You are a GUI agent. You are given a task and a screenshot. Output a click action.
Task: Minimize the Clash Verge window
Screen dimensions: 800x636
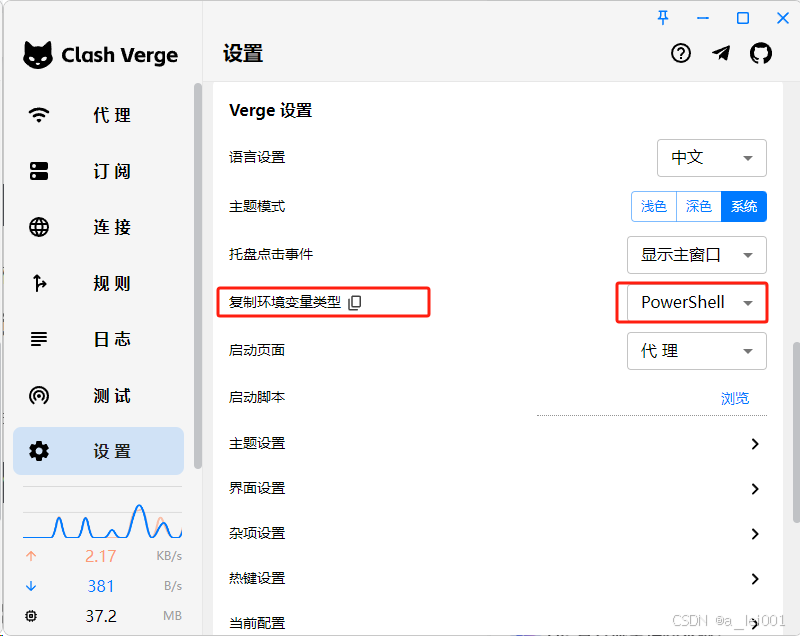click(703, 18)
